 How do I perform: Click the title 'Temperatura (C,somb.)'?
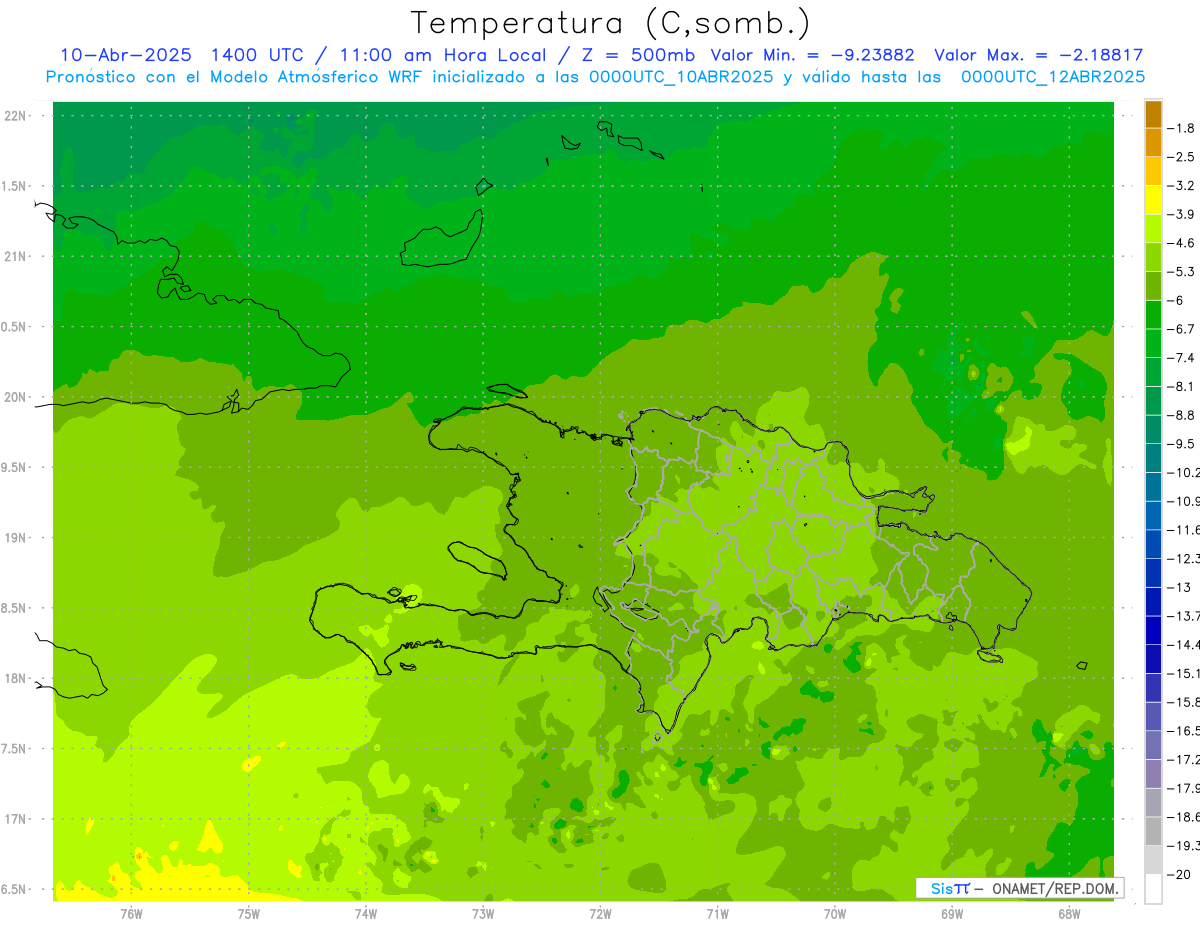coord(611,23)
